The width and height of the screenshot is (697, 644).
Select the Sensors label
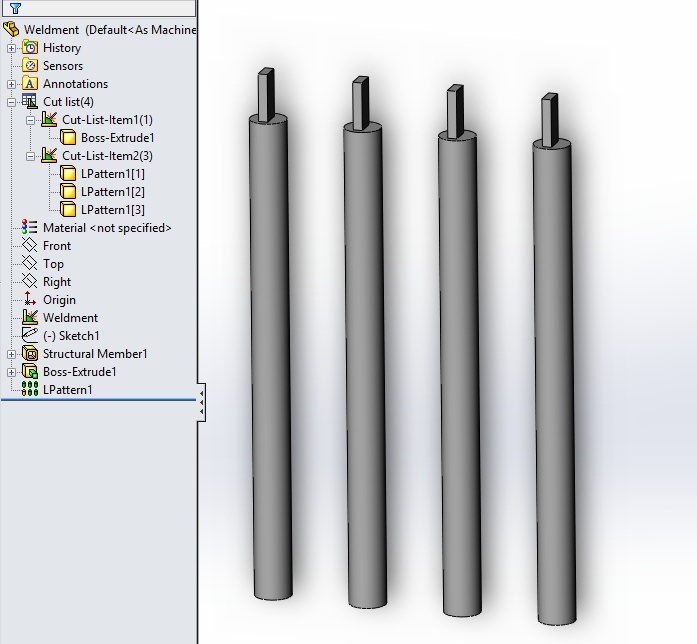pyautogui.click(x=63, y=66)
